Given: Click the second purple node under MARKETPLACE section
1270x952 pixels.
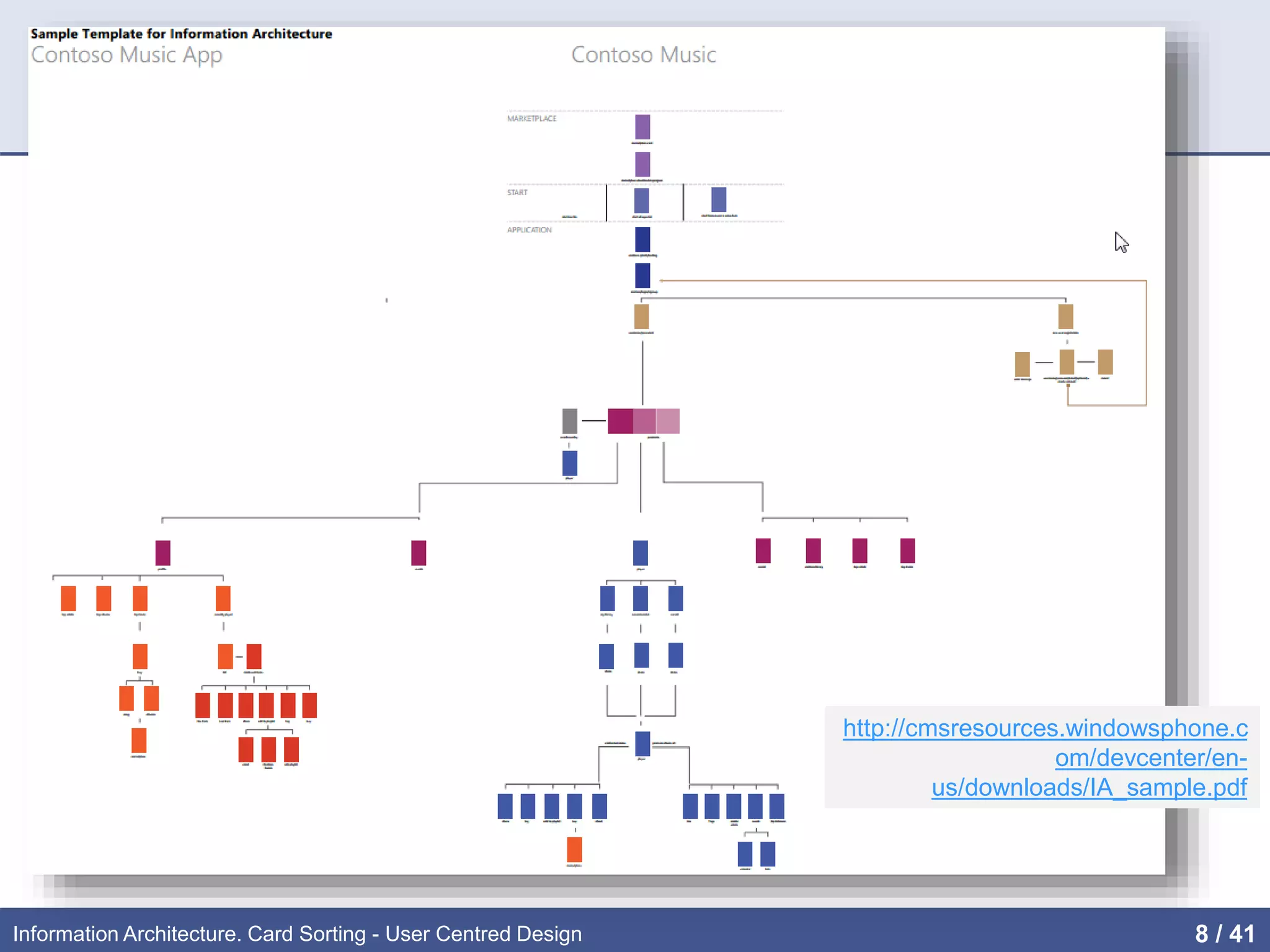Looking at the screenshot, I should coord(642,164).
